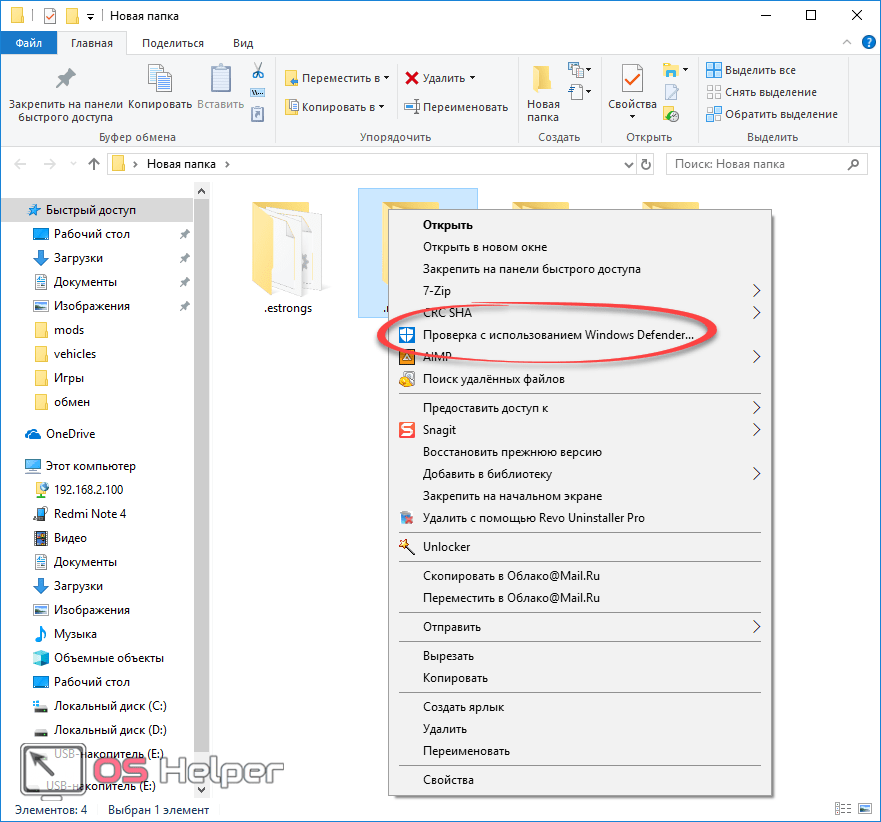Expand the 7-Zip submenu arrow

[756, 291]
